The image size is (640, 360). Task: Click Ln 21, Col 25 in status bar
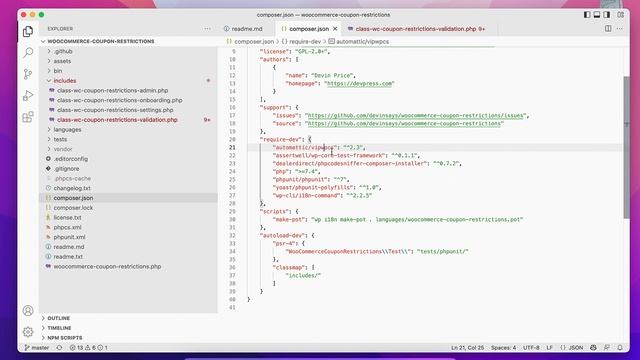(x=467, y=347)
